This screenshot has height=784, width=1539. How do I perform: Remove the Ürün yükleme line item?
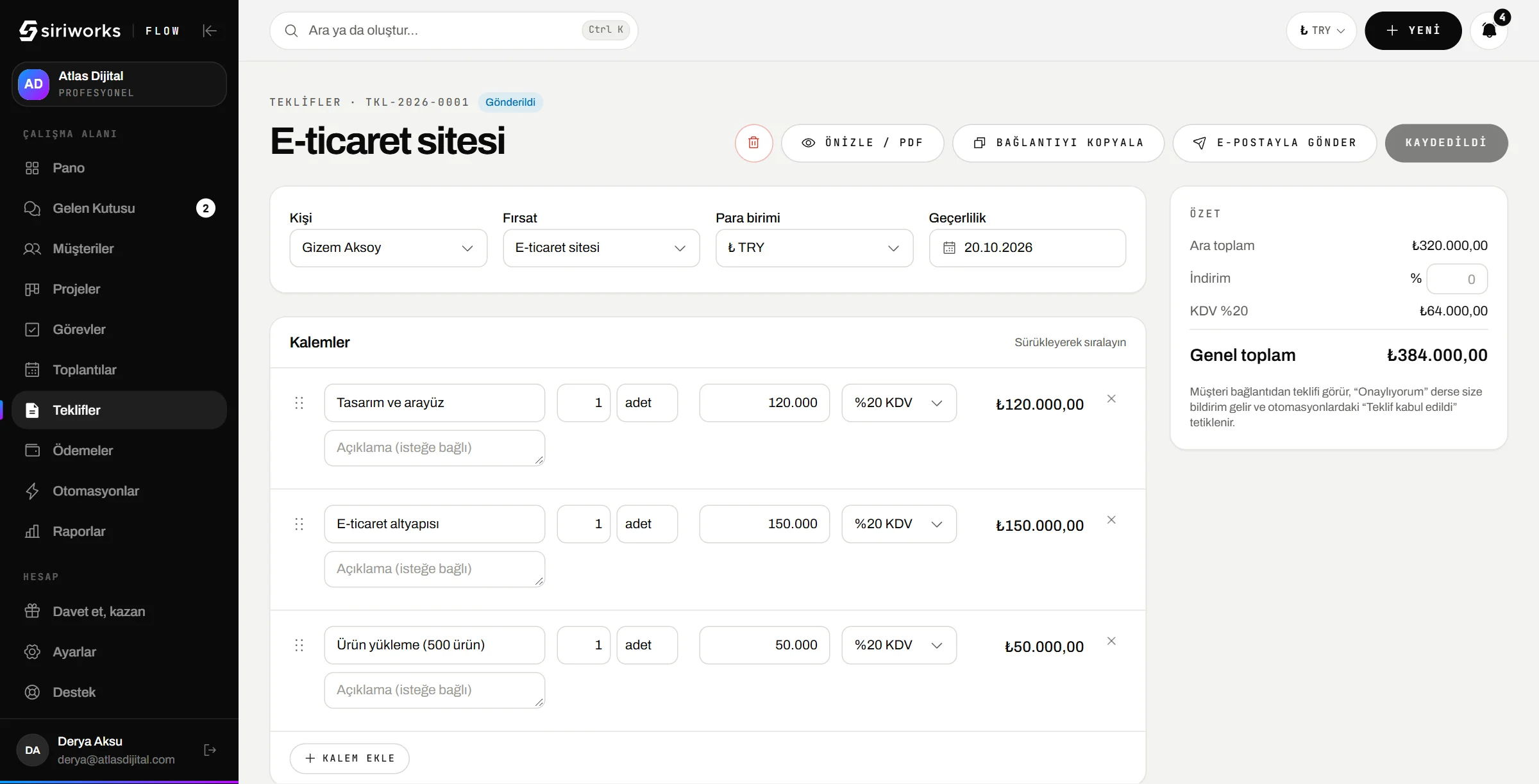[1111, 641]
